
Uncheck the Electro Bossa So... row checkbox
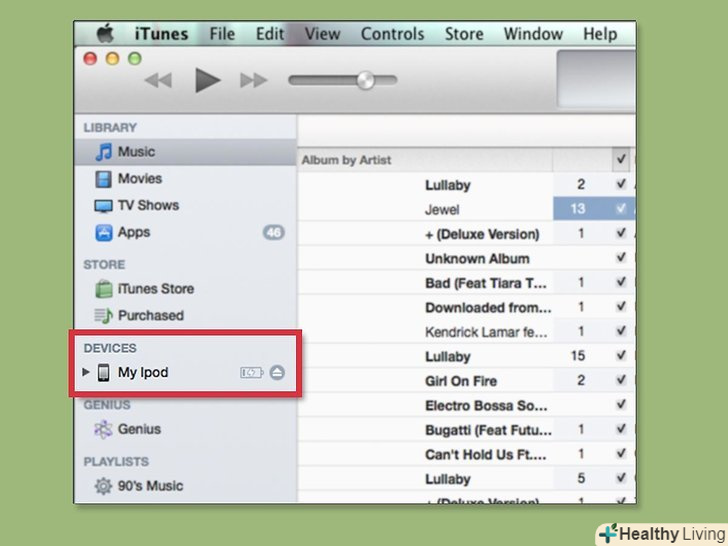coord(621,405)
